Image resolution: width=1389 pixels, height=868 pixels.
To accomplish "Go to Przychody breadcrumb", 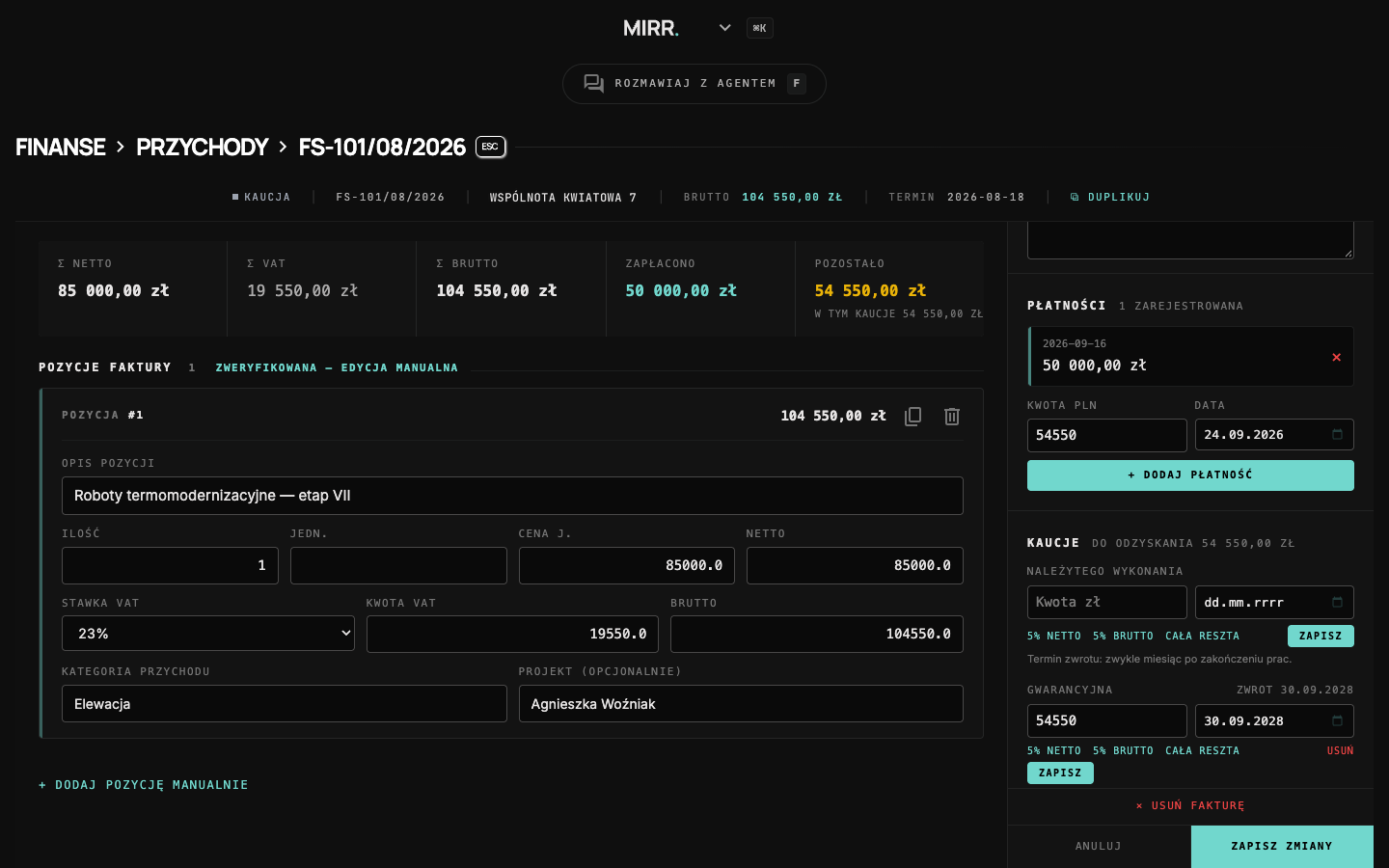I will tap(202, 147).
